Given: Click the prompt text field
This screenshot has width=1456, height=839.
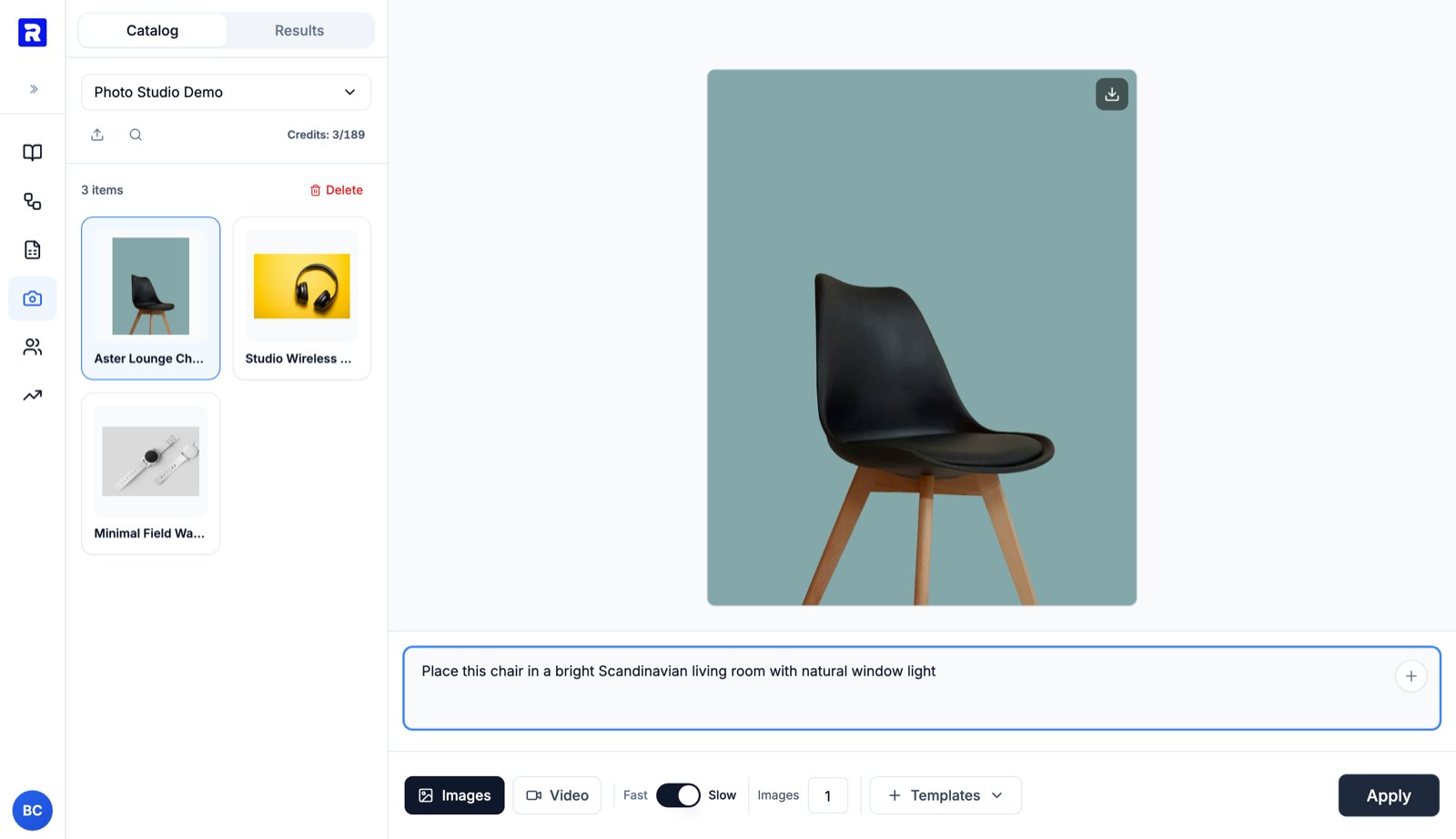Looking at the screenshot, I should [x=921, y=688].
